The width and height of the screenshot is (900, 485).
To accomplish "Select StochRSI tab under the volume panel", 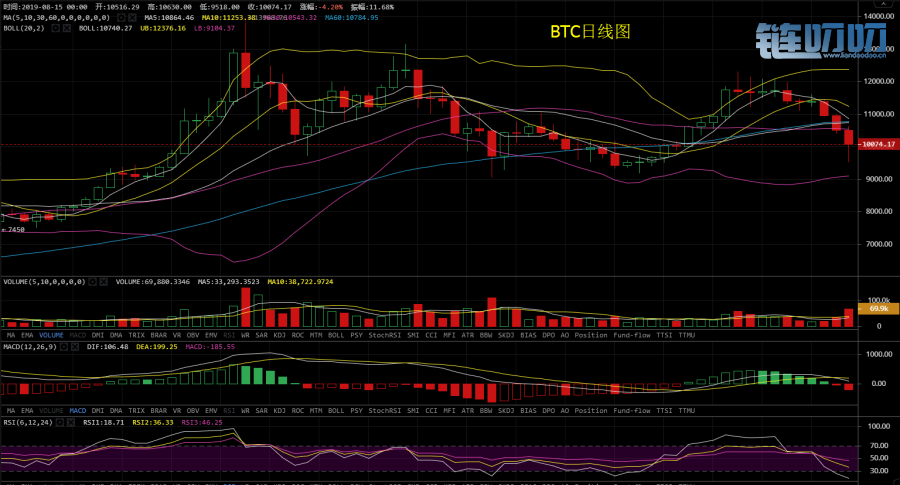I will point(385,335).
